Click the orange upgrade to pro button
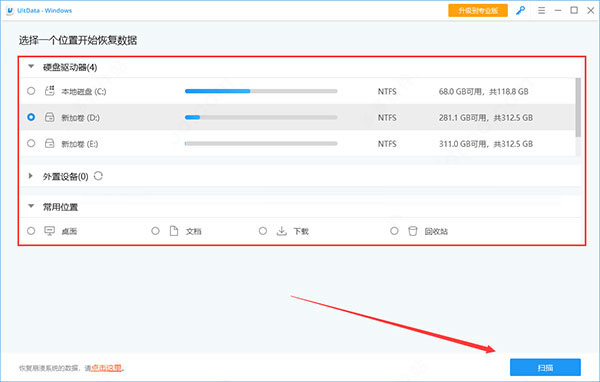Viewport: 600px width, 382px height. coord(478,11)
